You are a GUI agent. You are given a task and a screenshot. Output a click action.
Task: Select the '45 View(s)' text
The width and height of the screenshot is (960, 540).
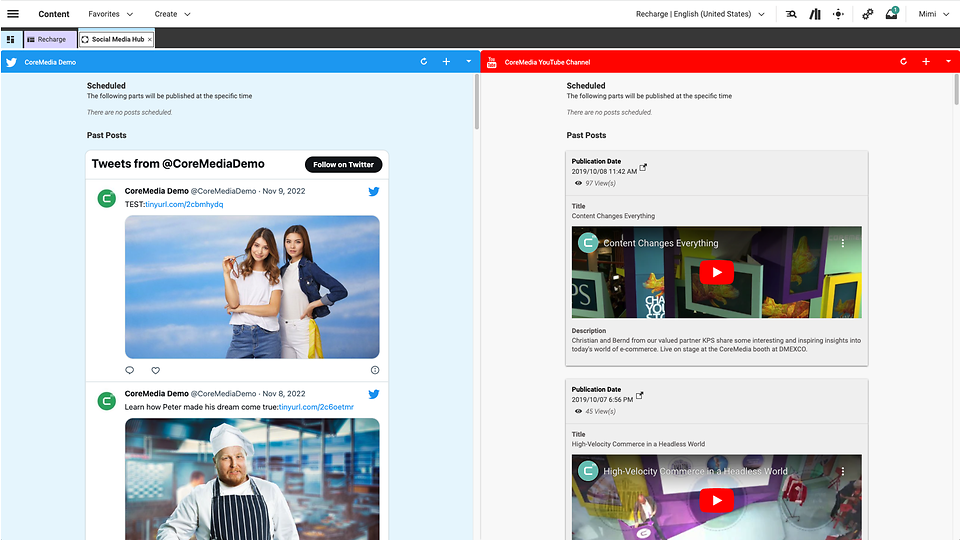(600, 411)
